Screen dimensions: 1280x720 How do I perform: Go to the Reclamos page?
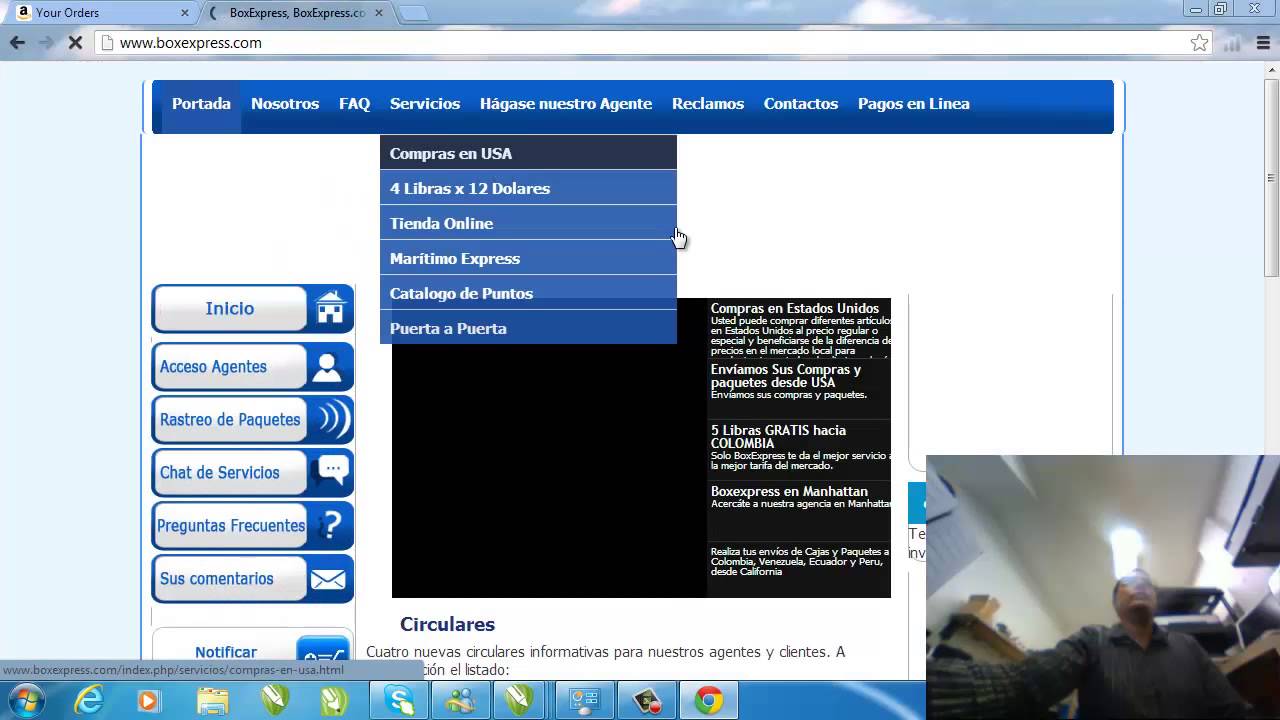click(708, 104)
